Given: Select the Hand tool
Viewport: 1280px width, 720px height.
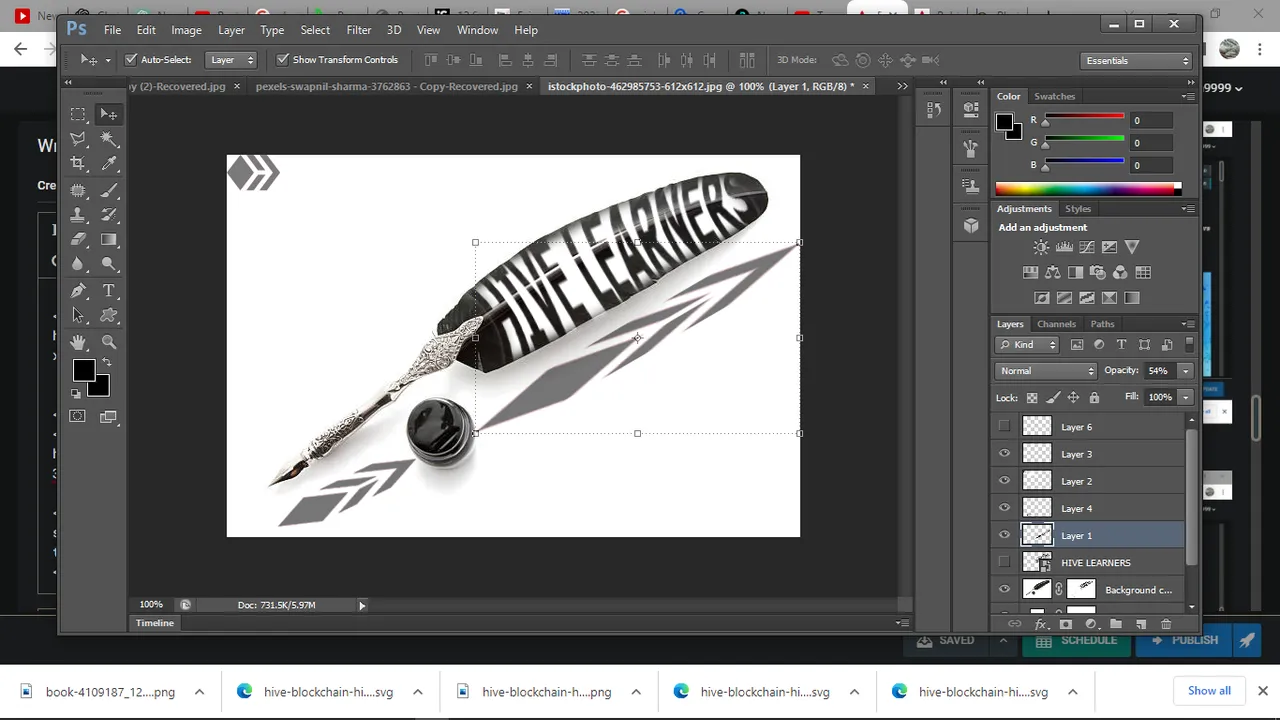Looking at the screenshot, I should point(78,343).
